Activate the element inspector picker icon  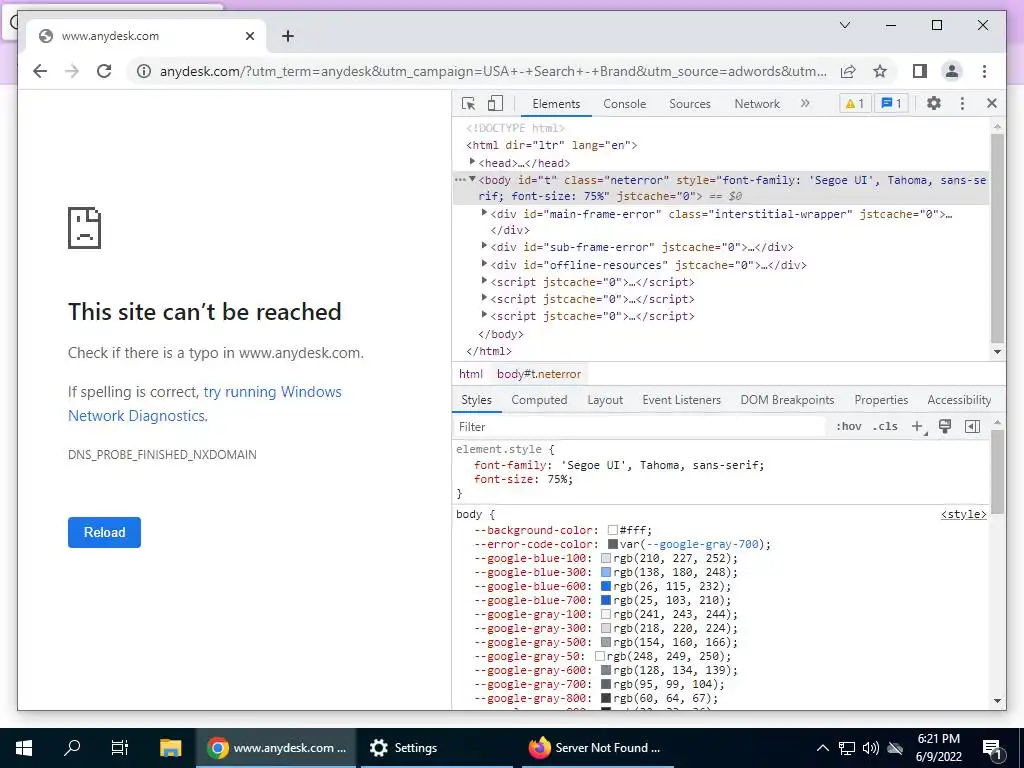click(x=468, y=103)
